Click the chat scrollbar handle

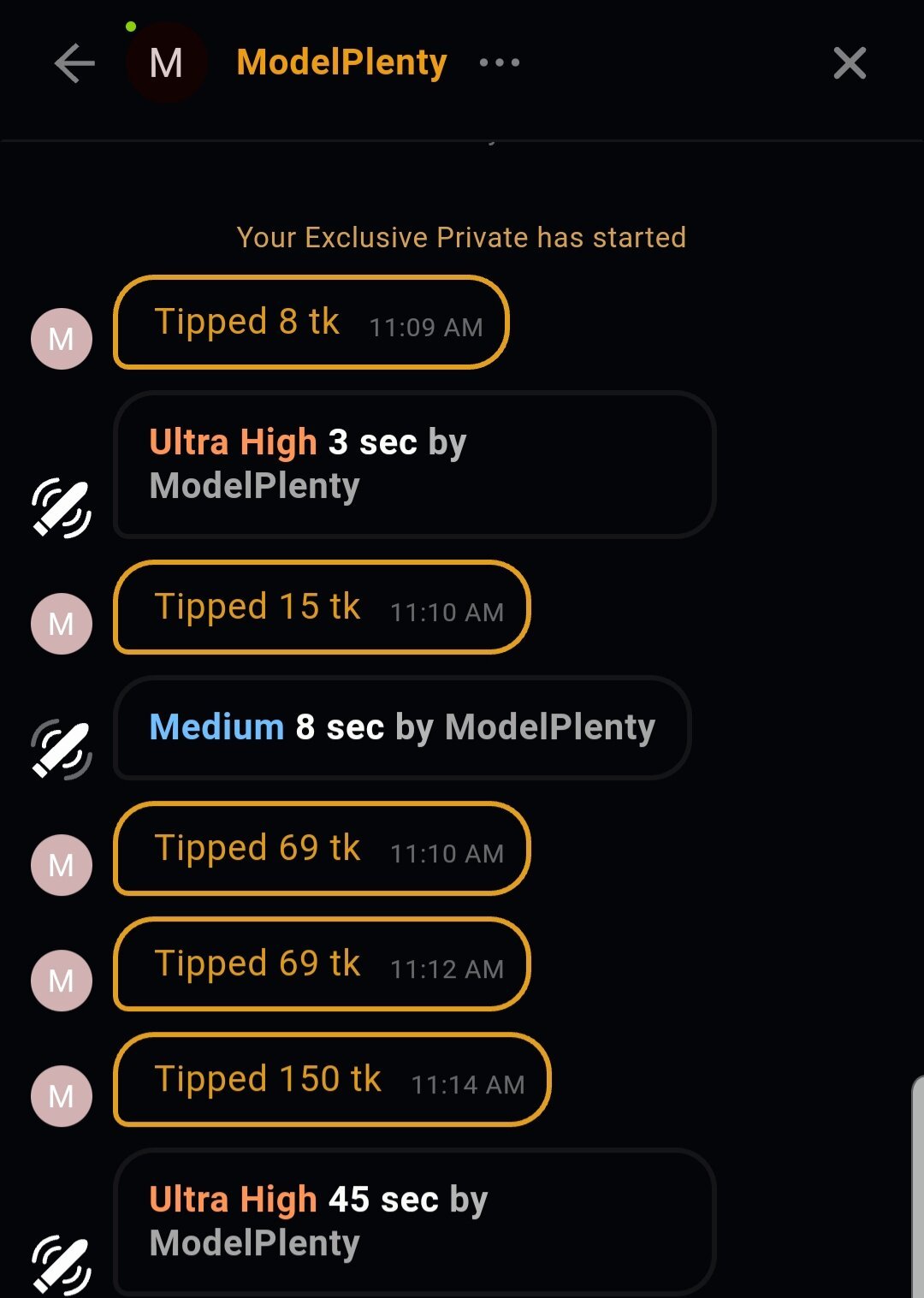tap(917, 1189)
